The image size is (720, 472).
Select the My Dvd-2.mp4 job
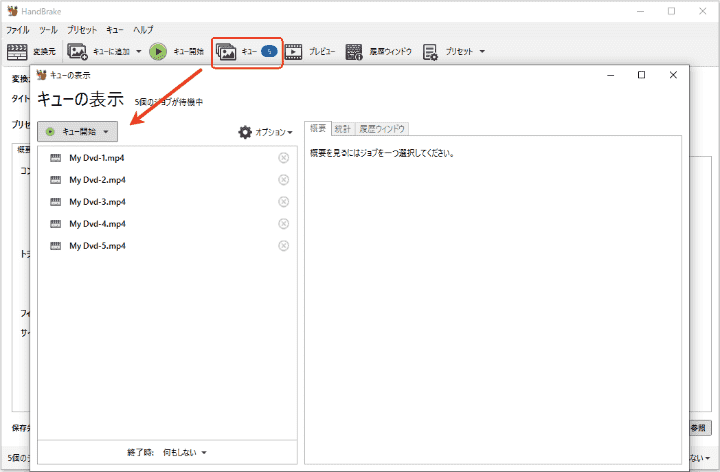pyautogui.click(x=97, y=180)
